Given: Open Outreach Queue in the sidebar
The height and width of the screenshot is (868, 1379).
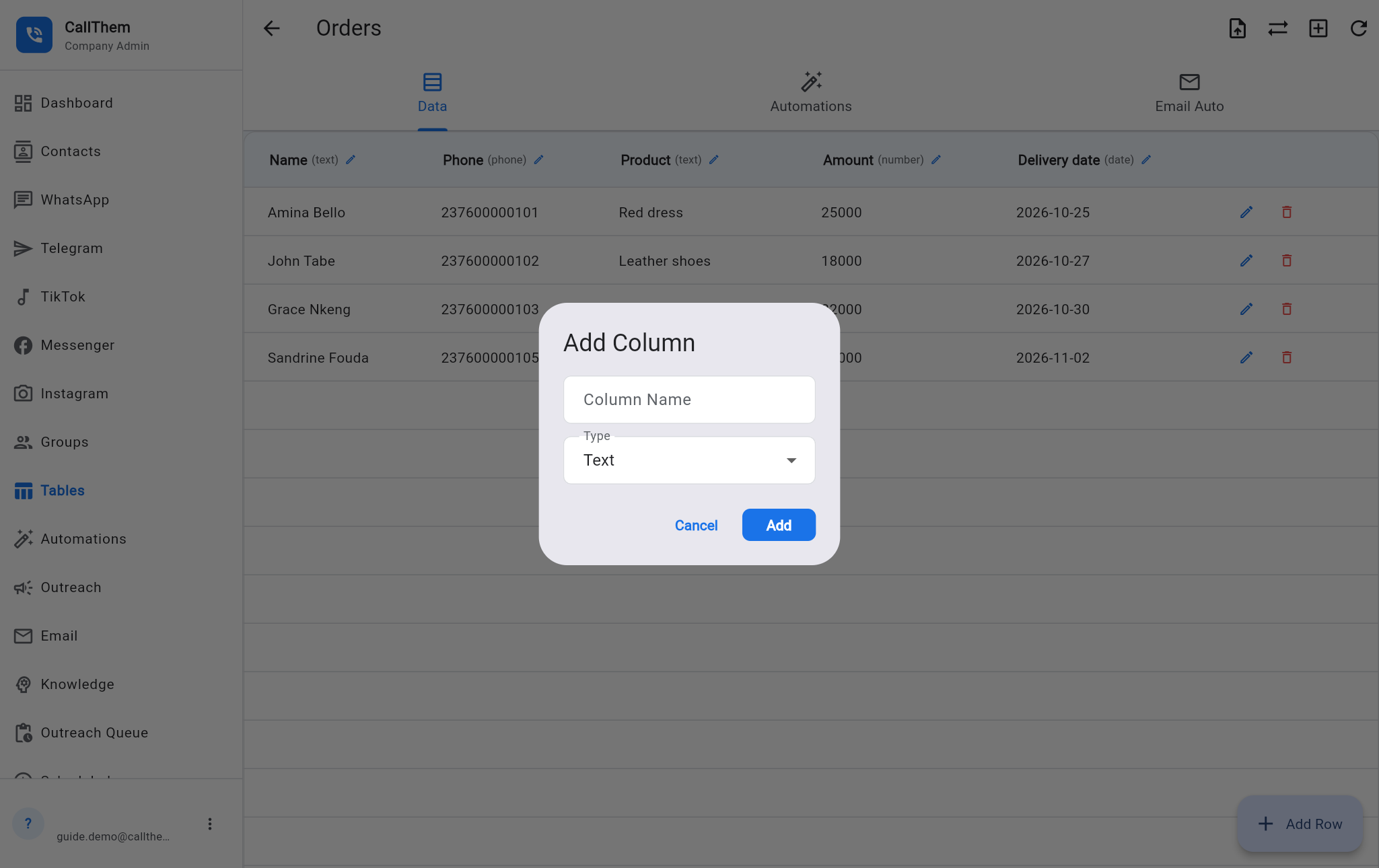Looking at the screenshot, I should [x=121, y=733].
